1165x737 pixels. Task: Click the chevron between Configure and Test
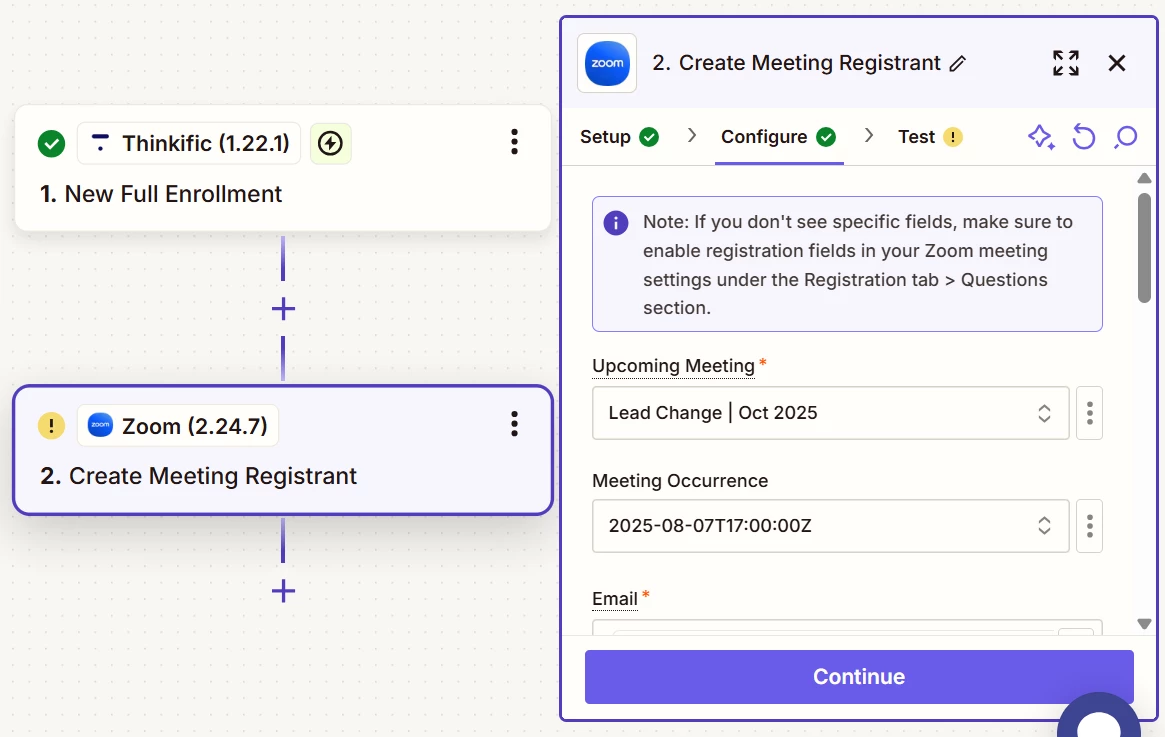click(869, 135)
